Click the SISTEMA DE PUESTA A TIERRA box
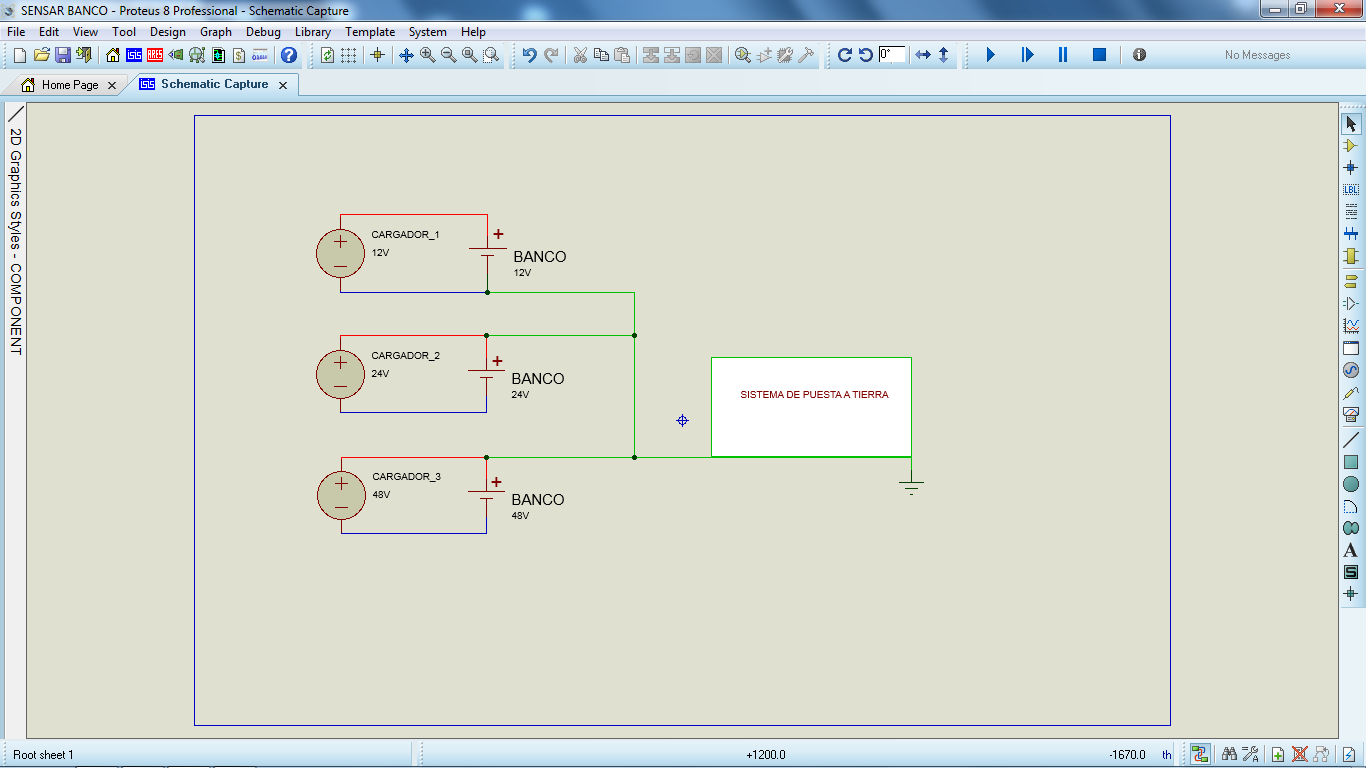This screenshot has width=1366, height=769. [x=811, y=406]
